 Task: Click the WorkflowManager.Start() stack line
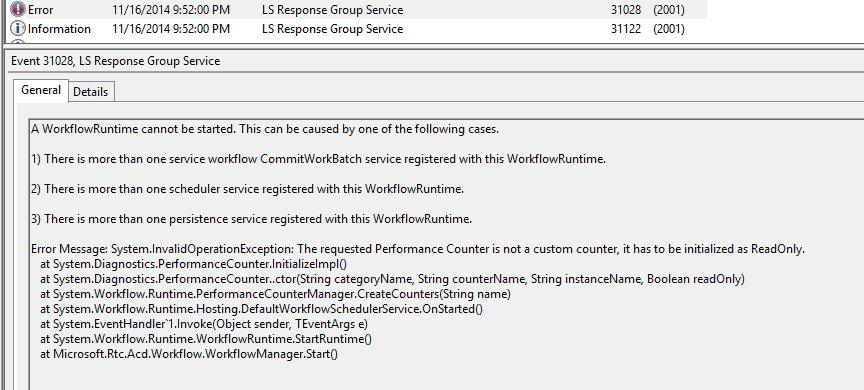click(x=189, y=354)
